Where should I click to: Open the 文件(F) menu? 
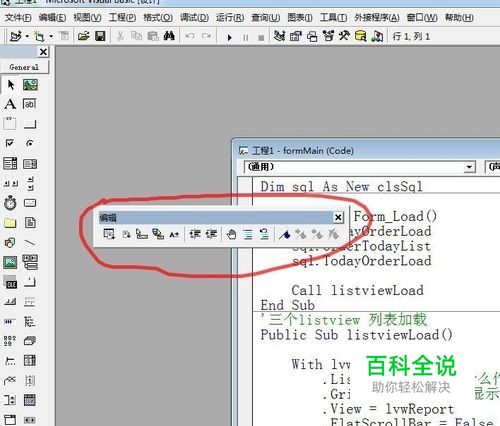18,17
